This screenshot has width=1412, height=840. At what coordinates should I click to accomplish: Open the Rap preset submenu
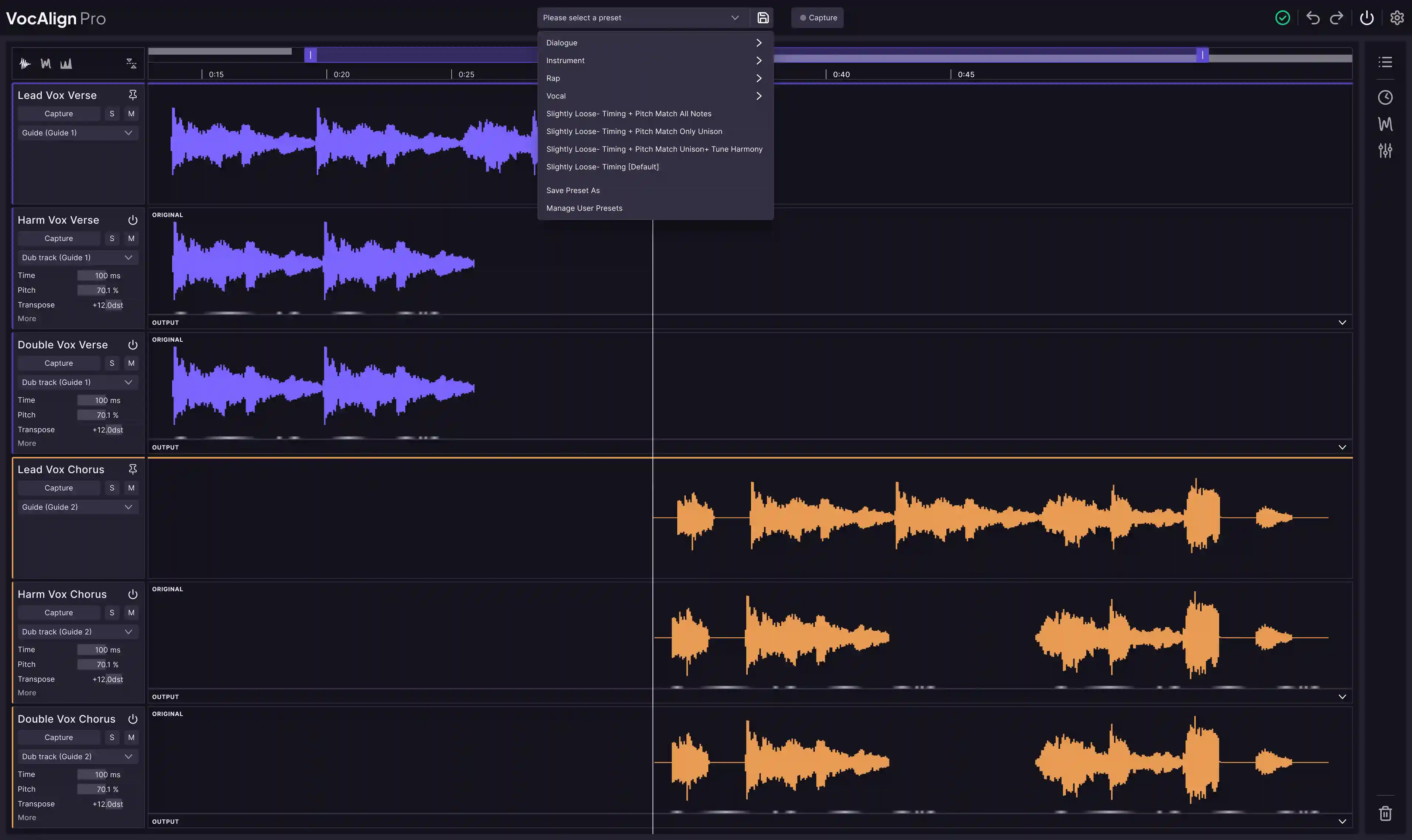[x=655, y=78]
